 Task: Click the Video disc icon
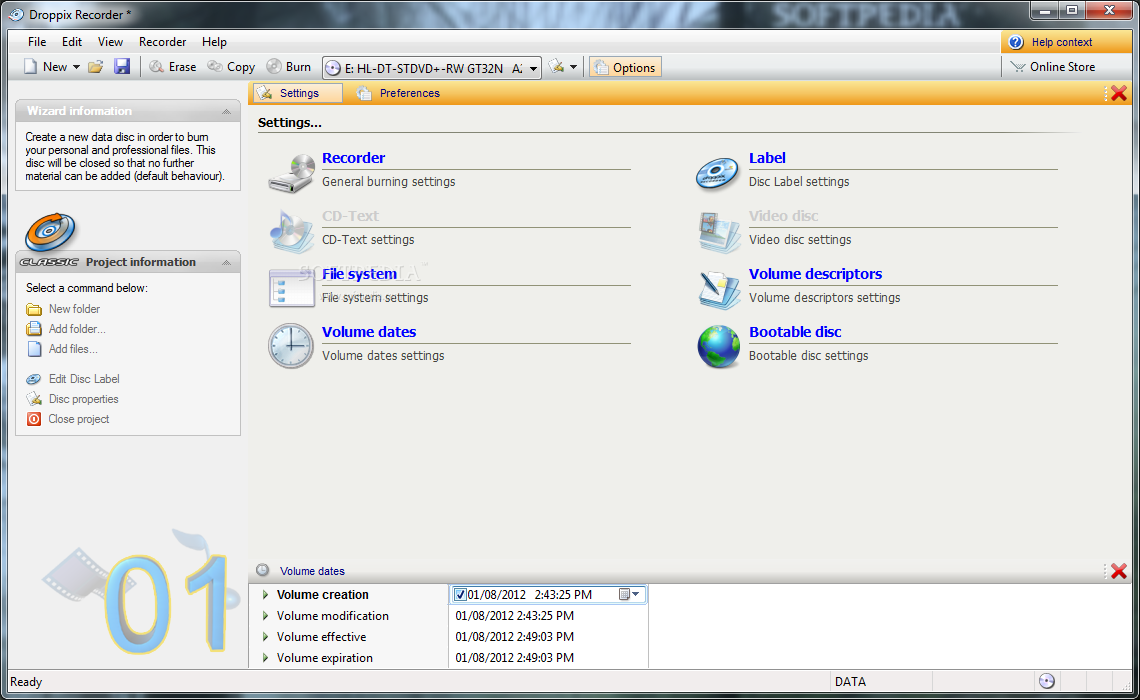pyautogui.click(x=718, y=232)
